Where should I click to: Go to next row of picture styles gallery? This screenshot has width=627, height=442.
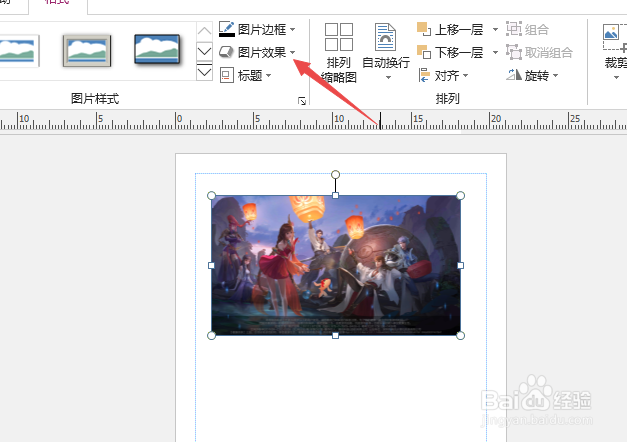click(x=204, y=51)
